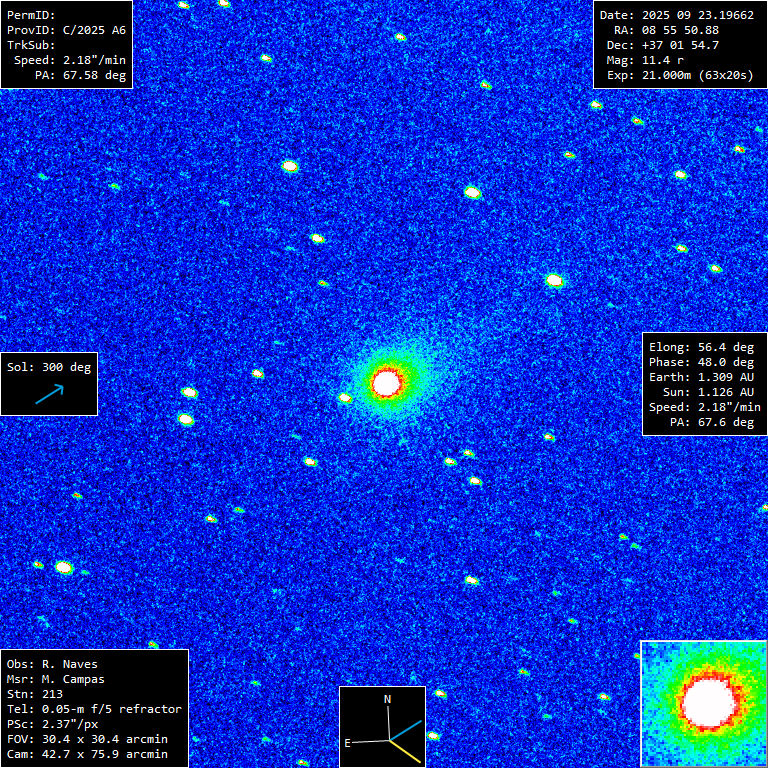Click the E label on the compass
The height and width of the screenshot is (768, 768).
point(348,743)
